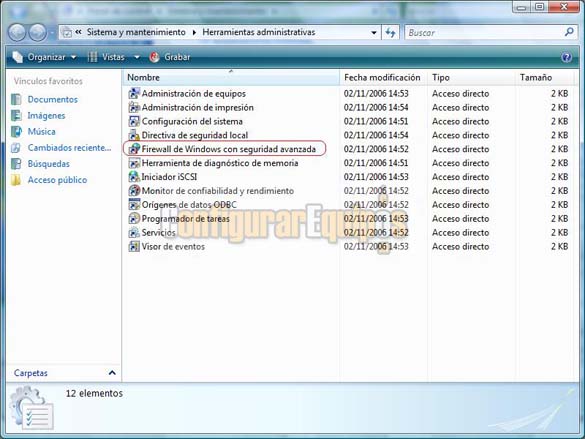Click the magnifier icon in search box

click(569, 32)
